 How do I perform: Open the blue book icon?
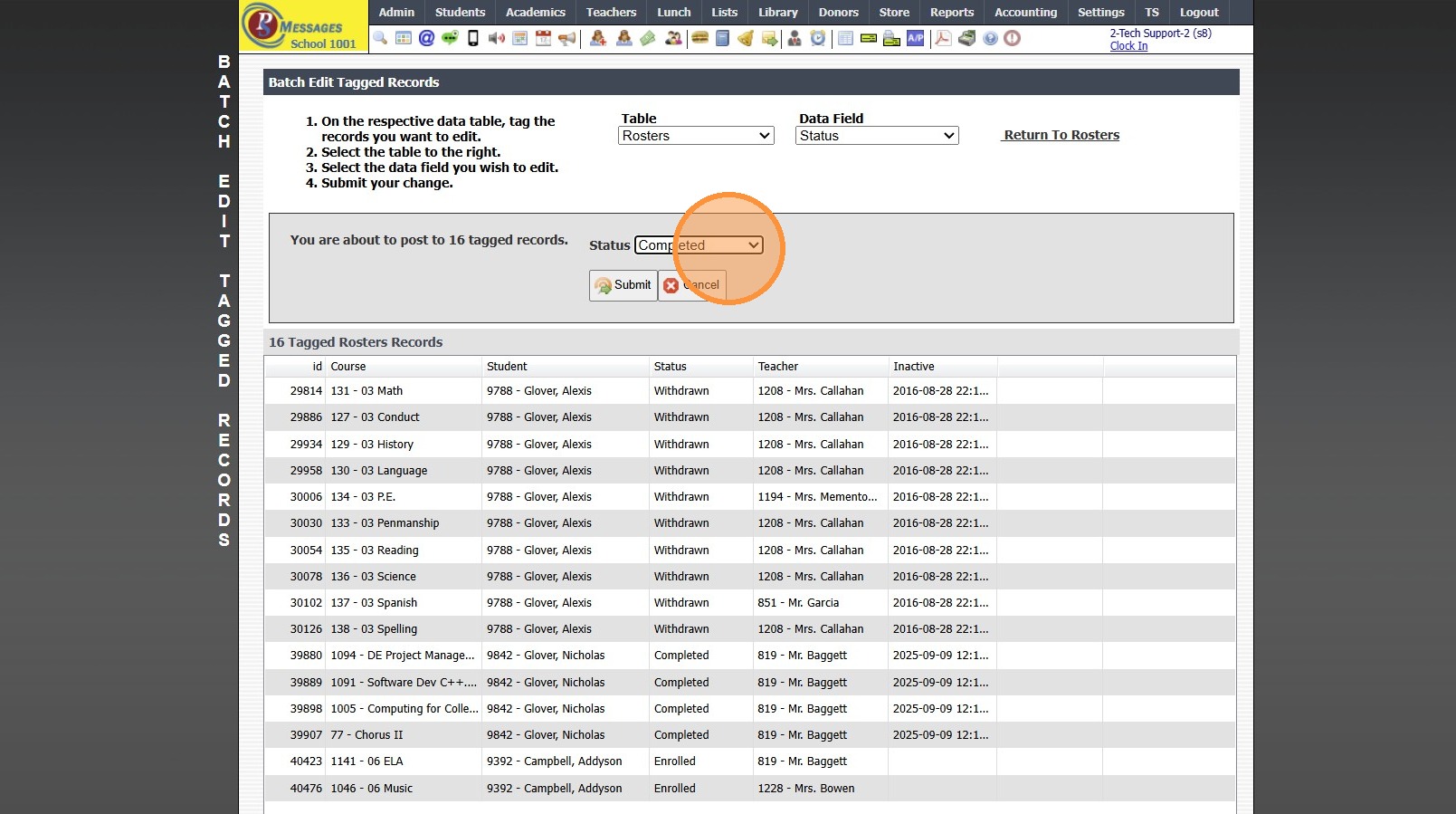pos(722,38)
